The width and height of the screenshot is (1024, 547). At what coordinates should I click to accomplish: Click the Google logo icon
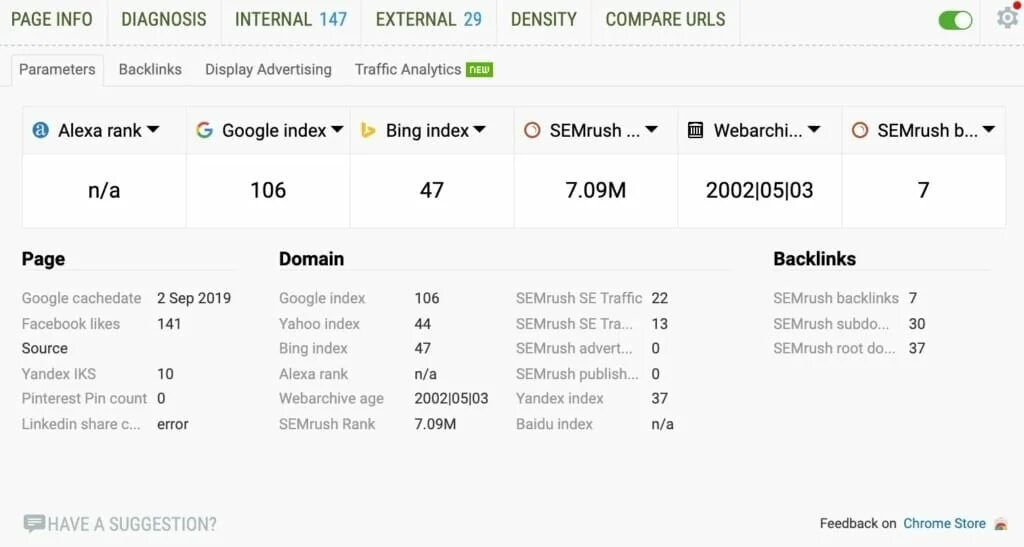tap(204, 130)
